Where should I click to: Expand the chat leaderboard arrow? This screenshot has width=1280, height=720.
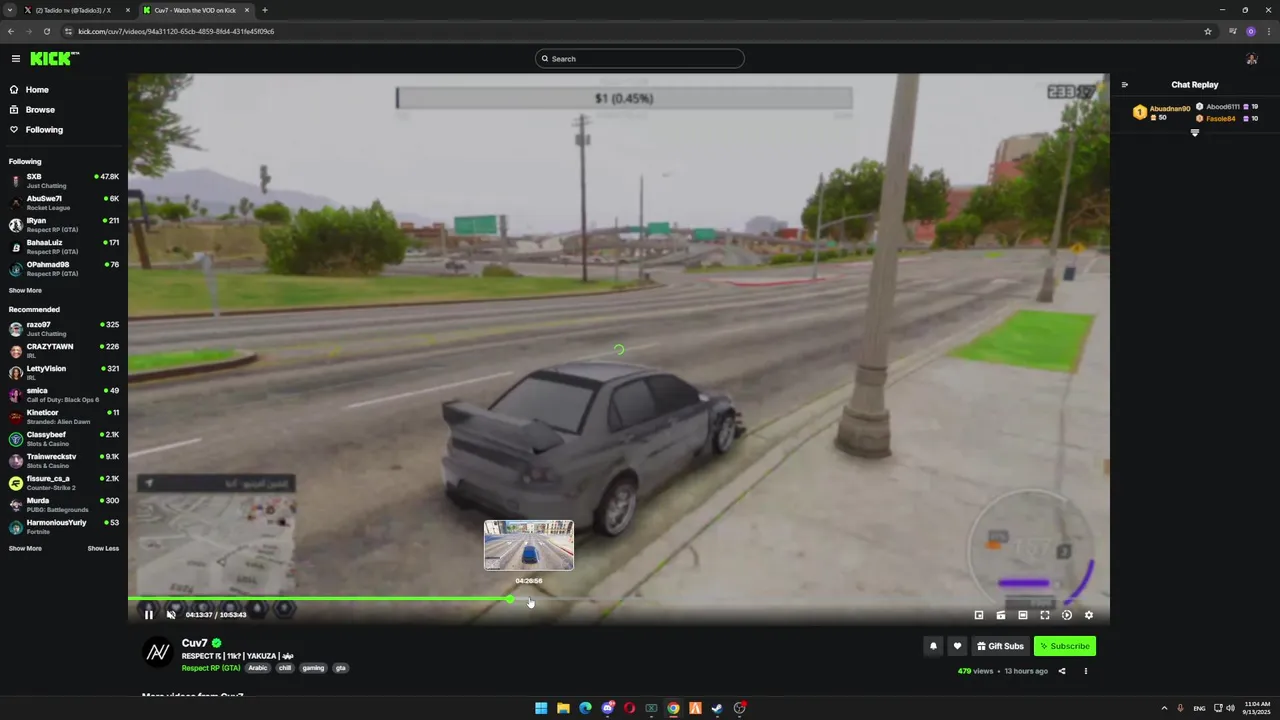[1195, 133]
